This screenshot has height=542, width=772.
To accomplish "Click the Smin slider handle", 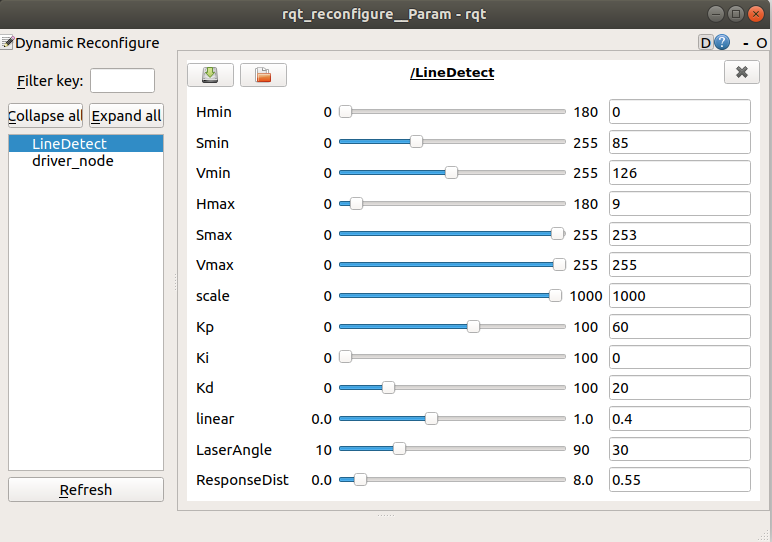I will [x=416, y=142].
